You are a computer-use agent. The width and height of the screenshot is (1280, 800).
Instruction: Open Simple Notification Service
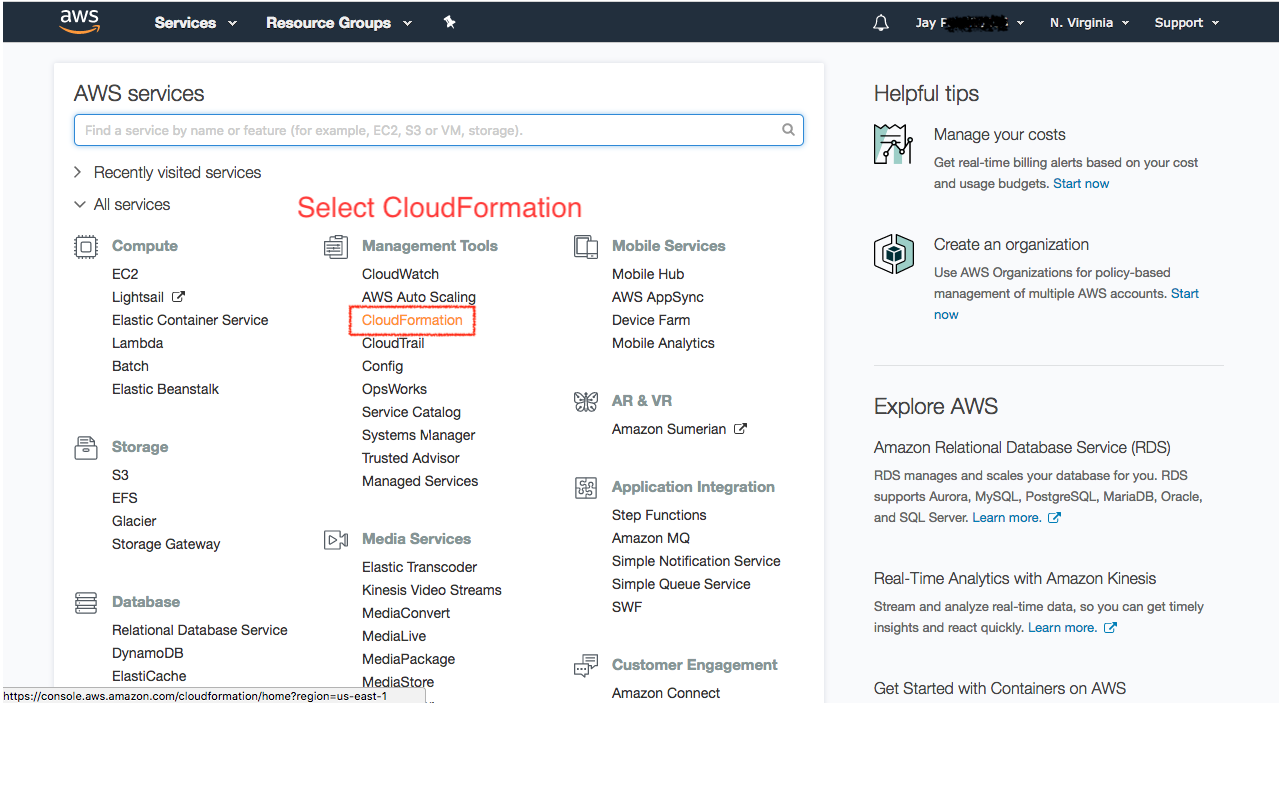(x=696, y=561)
